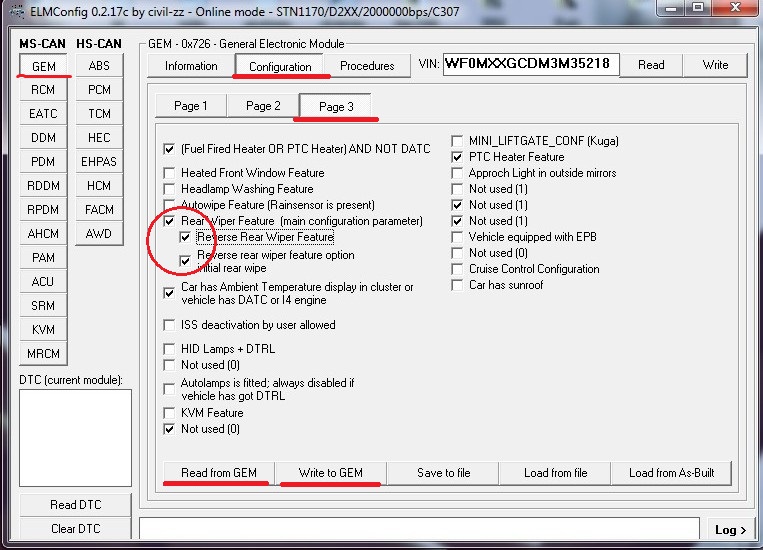Expand the Log panel

click(730, 530)
